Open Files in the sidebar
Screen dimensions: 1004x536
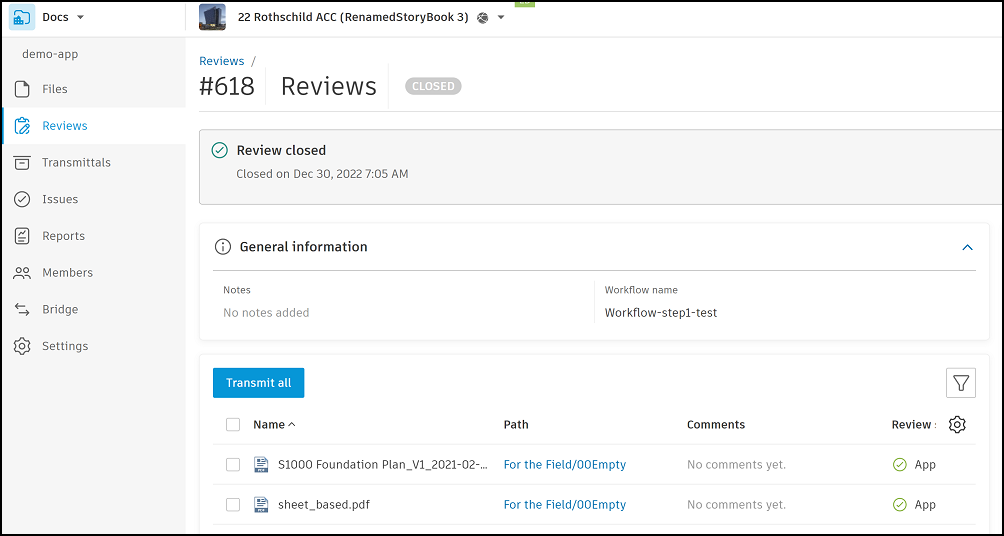tap(54, 89)
